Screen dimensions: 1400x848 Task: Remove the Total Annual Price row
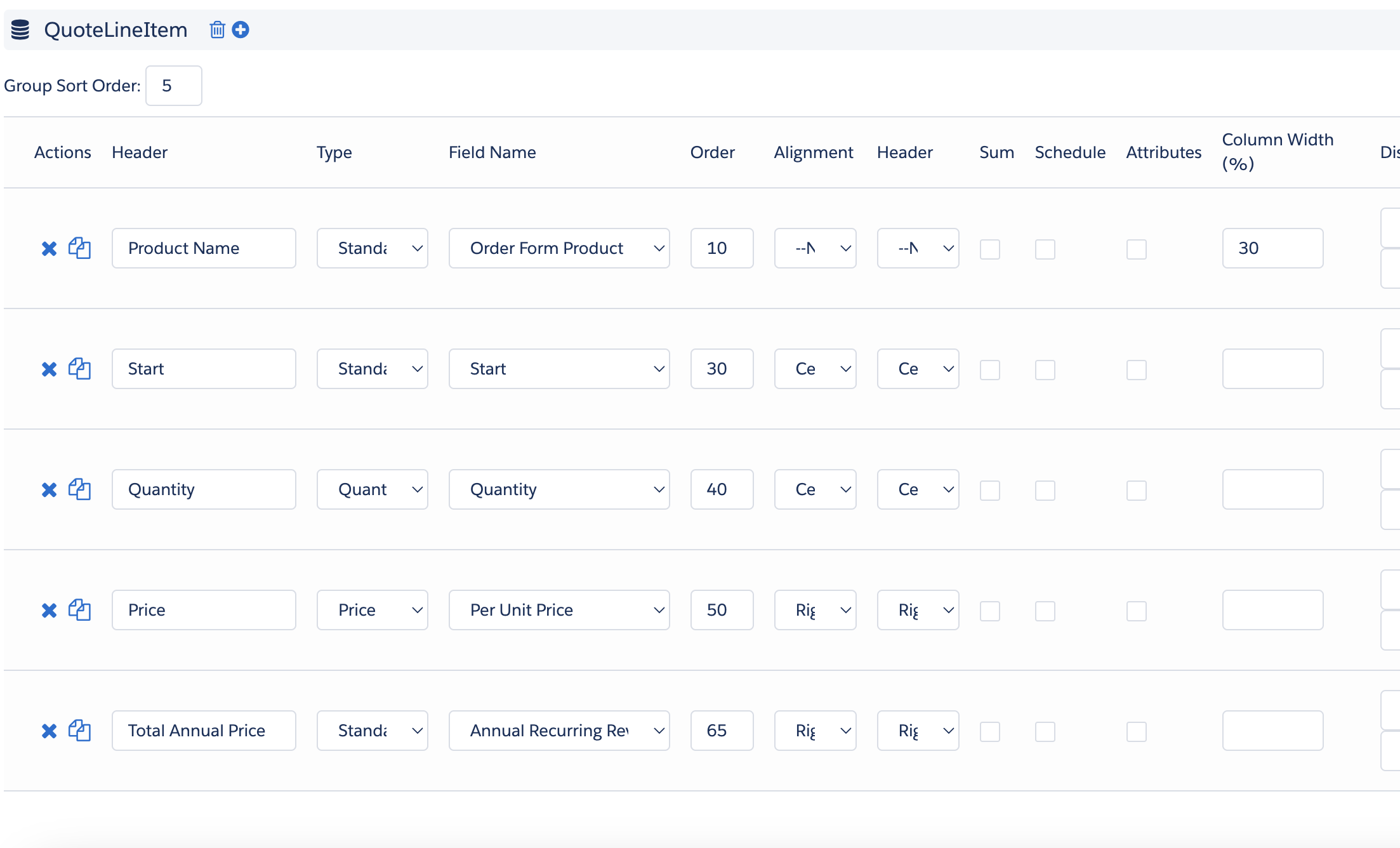pos(49,731)
